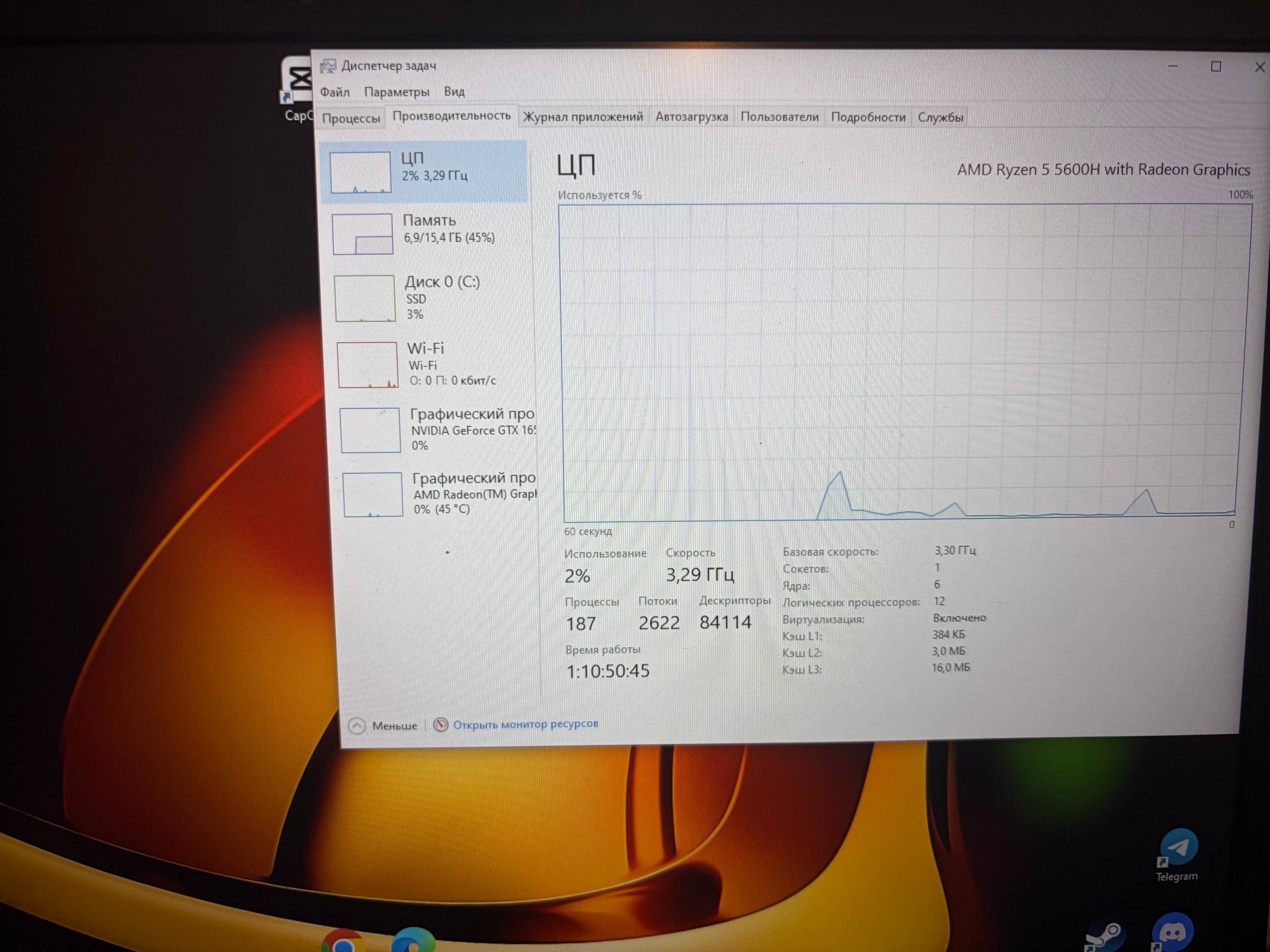Screen dimensions: 1270x952
Task: Select the ЦП mini graph thumbnail
Action: (361, 172)
